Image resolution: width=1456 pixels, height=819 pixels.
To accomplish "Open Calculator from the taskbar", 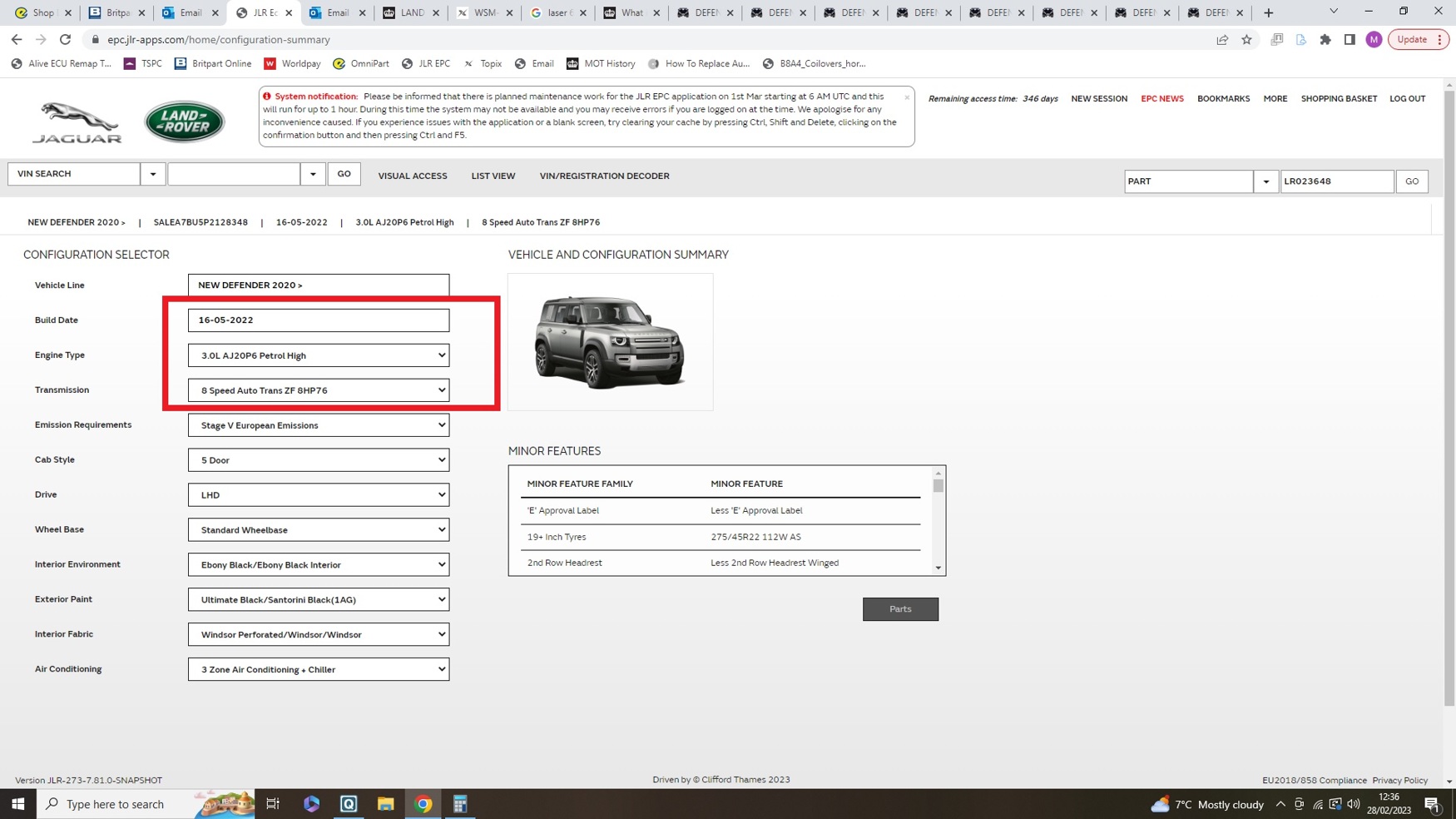I will pos(460,804).
